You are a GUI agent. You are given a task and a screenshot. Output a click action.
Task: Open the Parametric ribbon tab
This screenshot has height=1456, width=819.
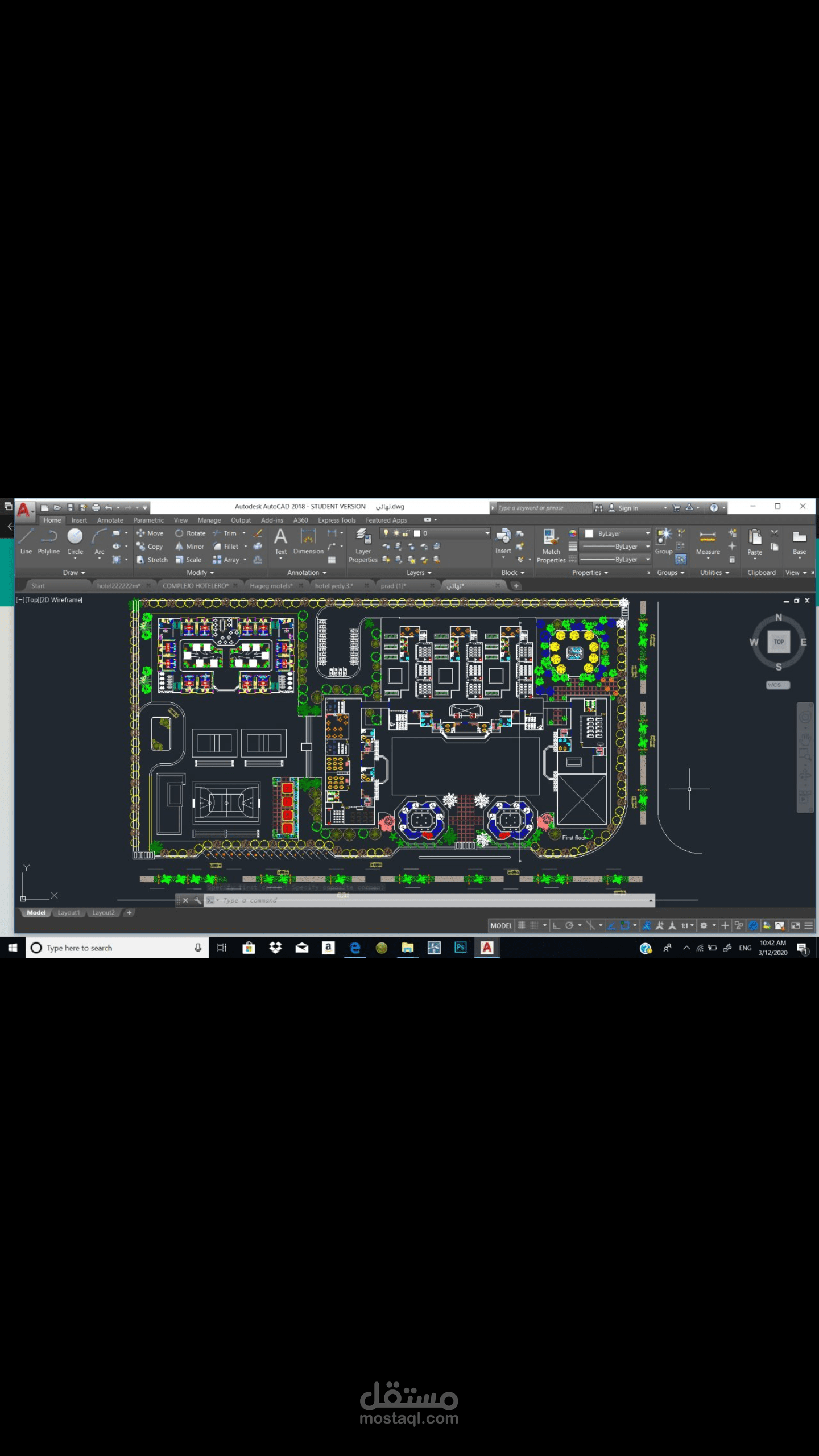148,520
